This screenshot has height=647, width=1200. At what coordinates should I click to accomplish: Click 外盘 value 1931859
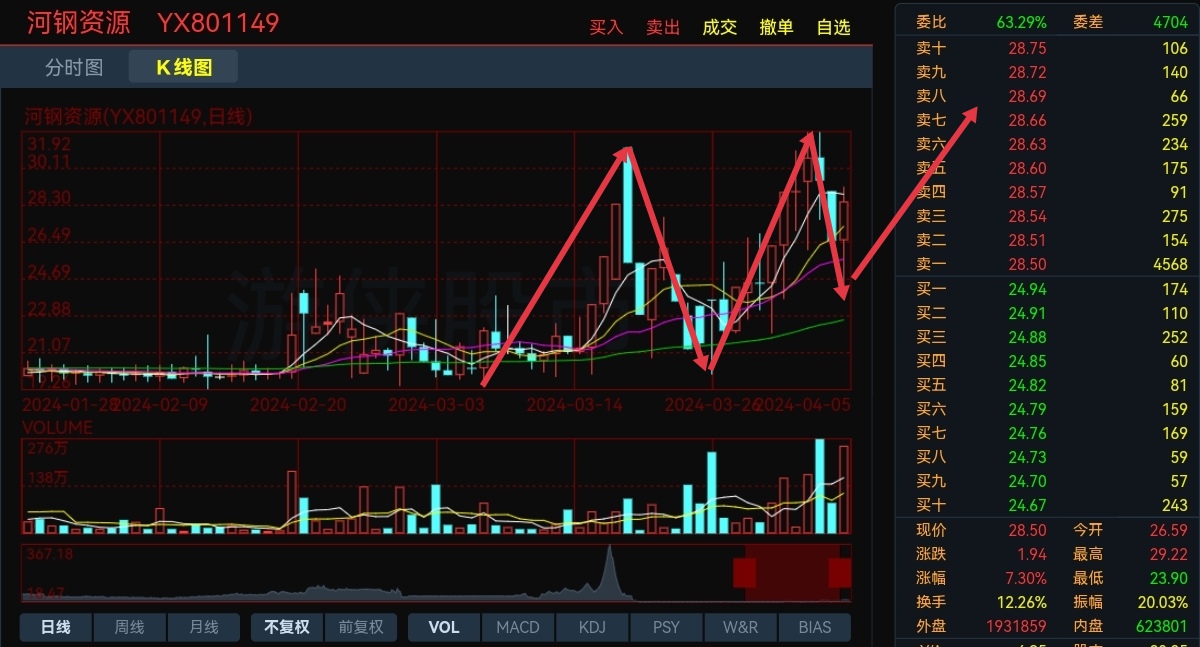1015,626
